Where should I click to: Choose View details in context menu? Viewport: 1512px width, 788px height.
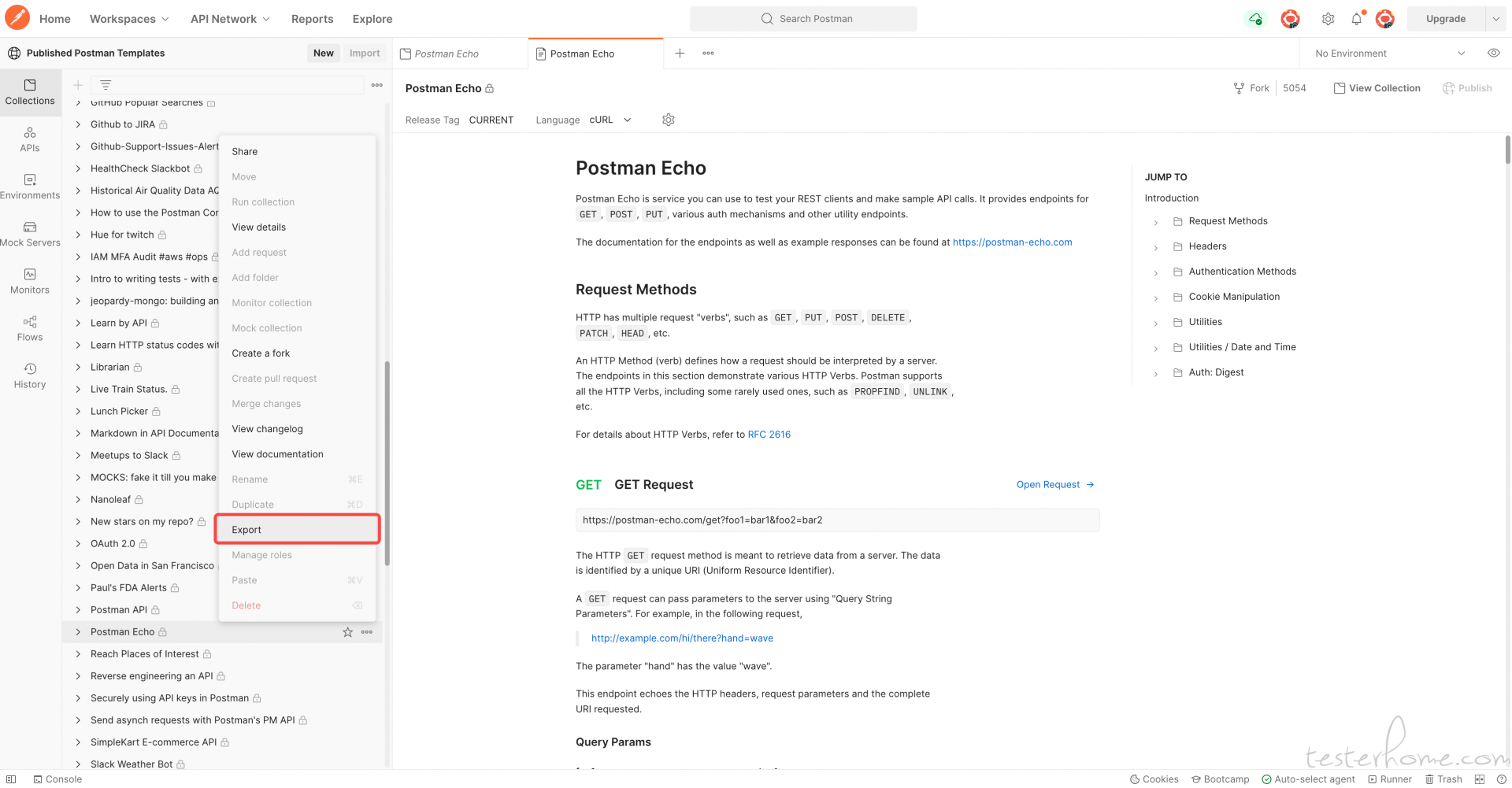point(298,228)
